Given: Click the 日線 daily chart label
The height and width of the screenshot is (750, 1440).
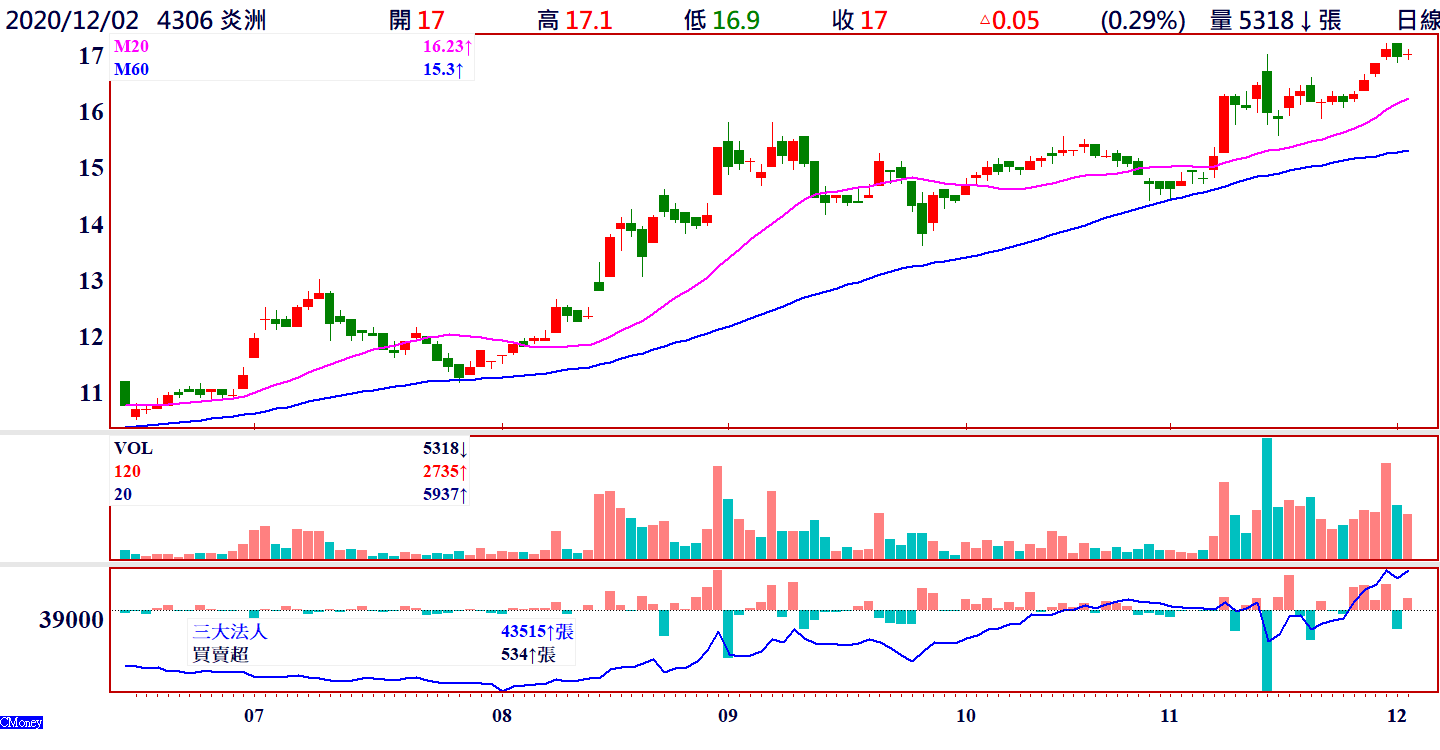Looking at the screenshot, I should tap(1418, 19).
